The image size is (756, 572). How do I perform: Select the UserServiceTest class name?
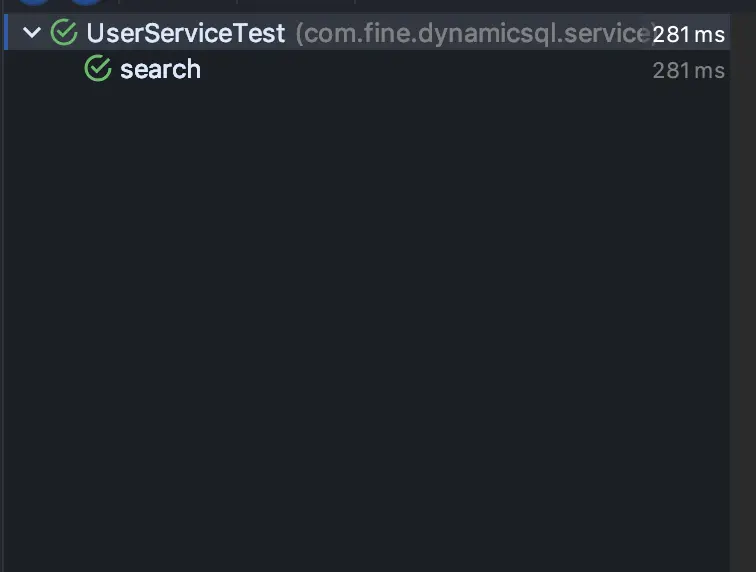(x=185, y=33)
